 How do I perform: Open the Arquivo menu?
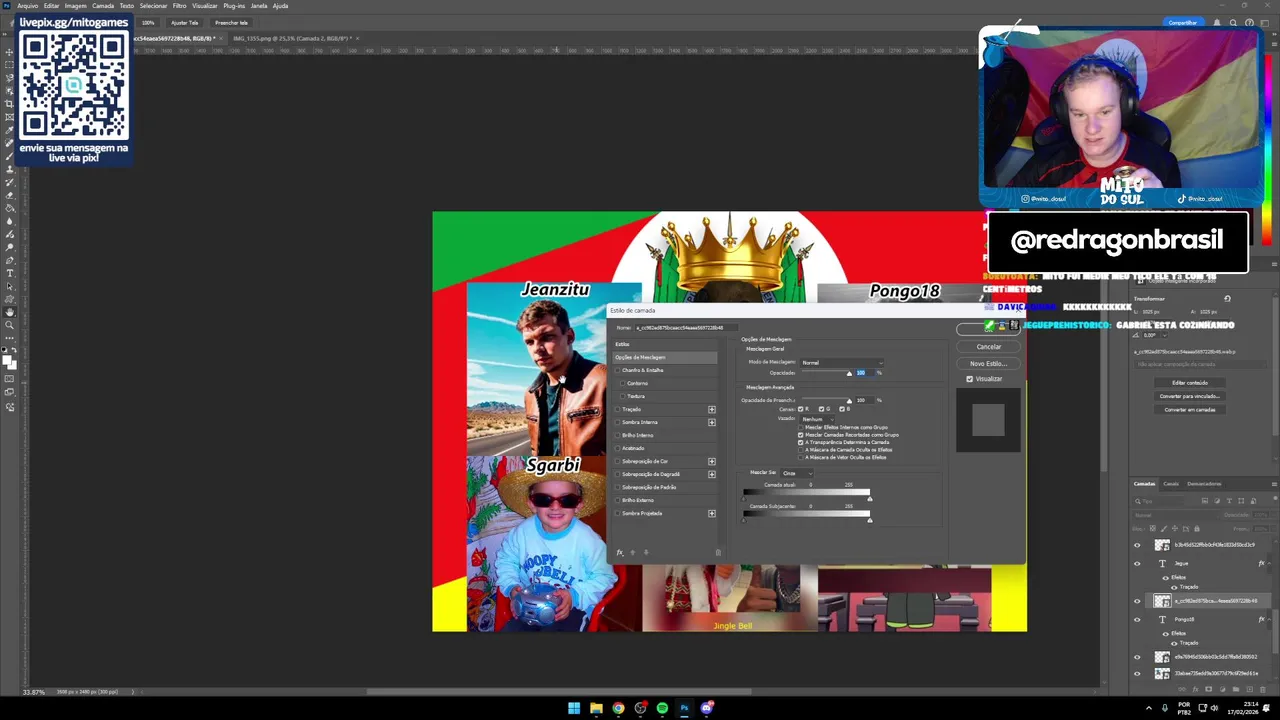click(x=27, y=6)
